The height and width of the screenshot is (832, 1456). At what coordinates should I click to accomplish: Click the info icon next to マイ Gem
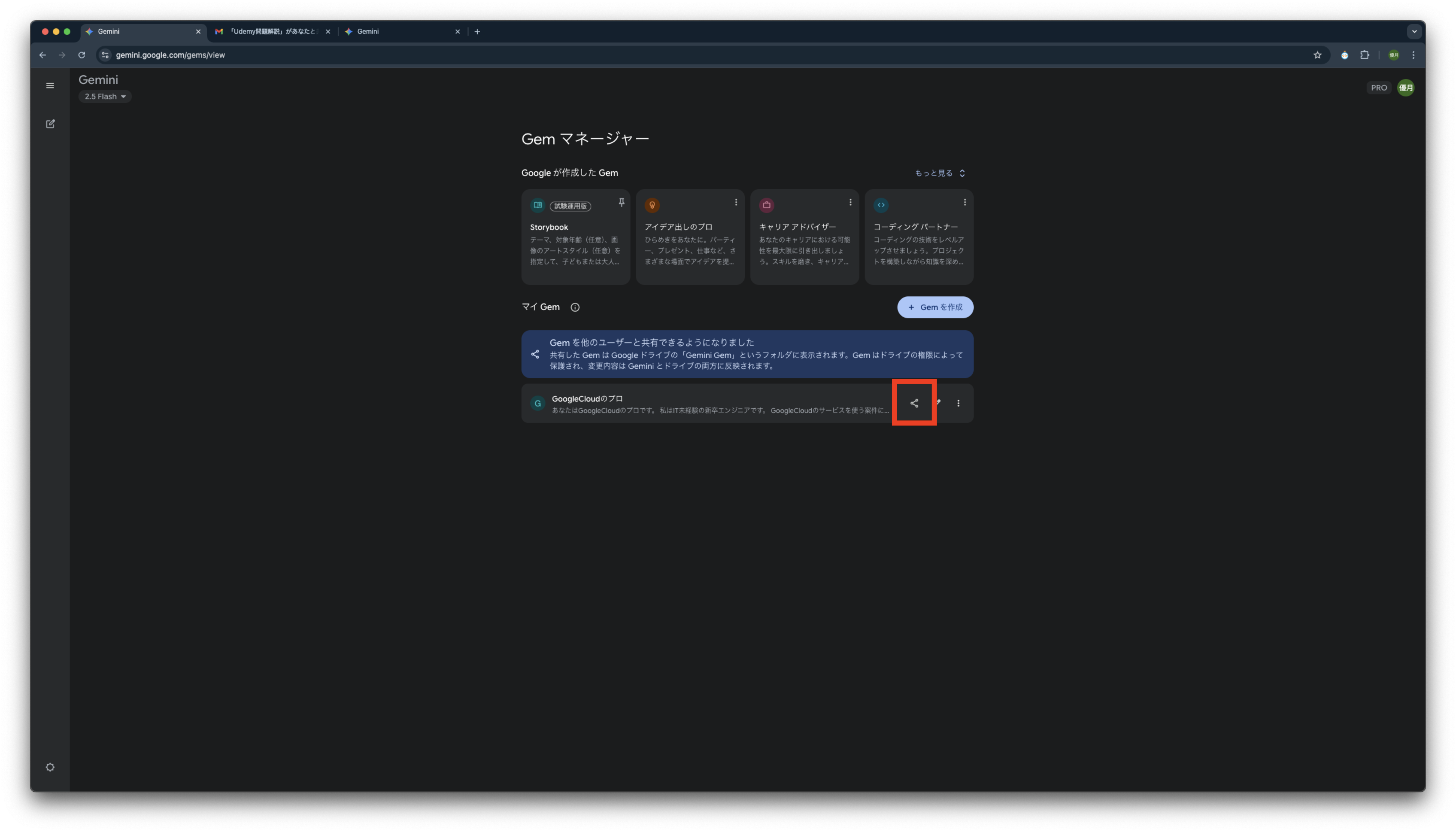pyautogui.click(x=575, y=307)
